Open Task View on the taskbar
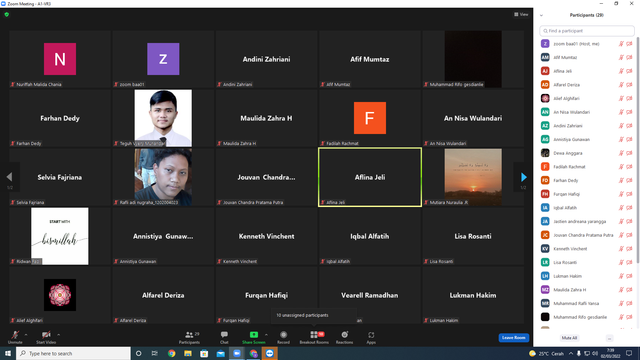Viewport: 640px width, 360px height. click(x=155, y=353)
